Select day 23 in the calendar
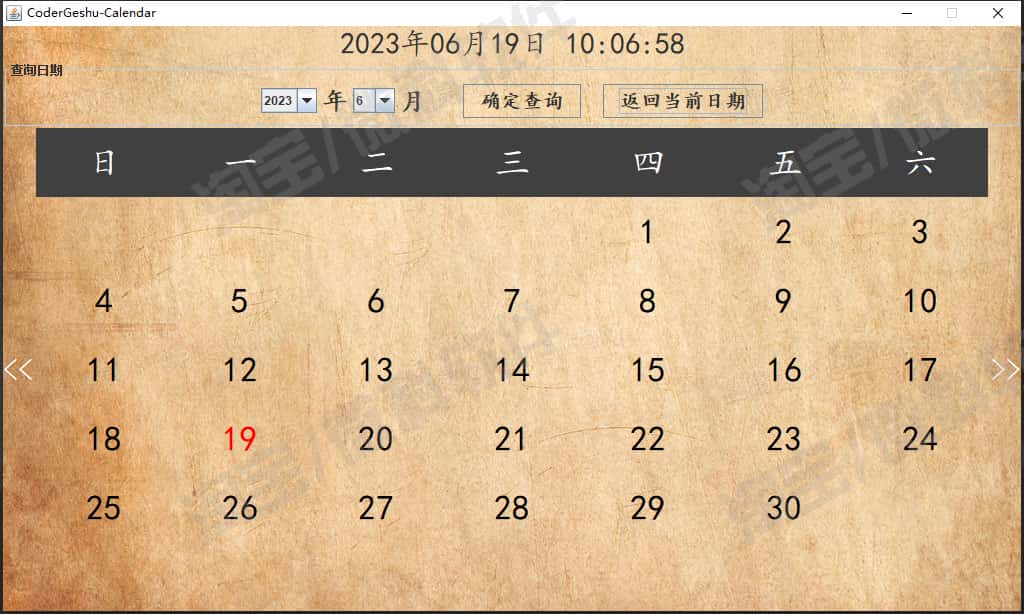The image size is (1024, 614). coord(784,439)
